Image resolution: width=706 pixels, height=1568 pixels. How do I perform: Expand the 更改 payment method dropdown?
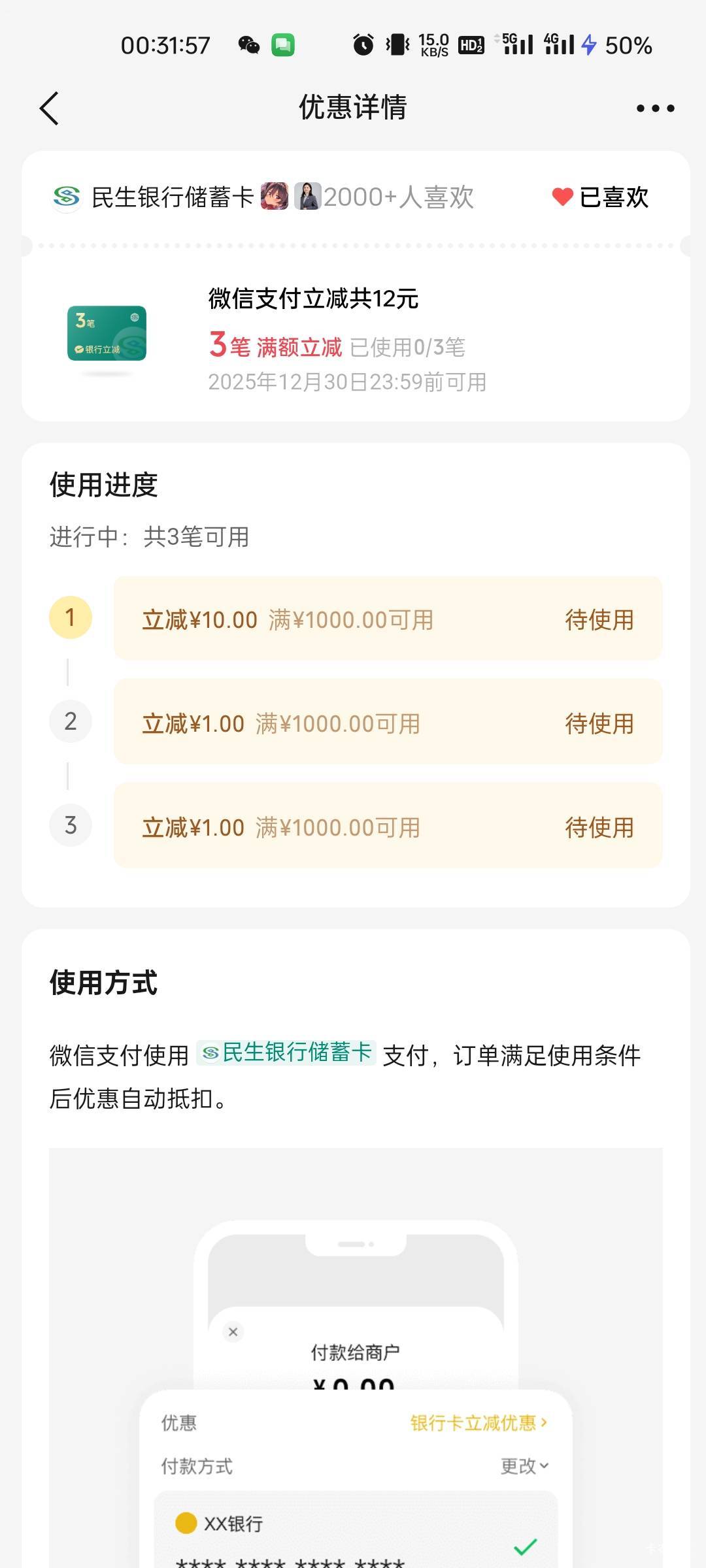[524, 1466]
